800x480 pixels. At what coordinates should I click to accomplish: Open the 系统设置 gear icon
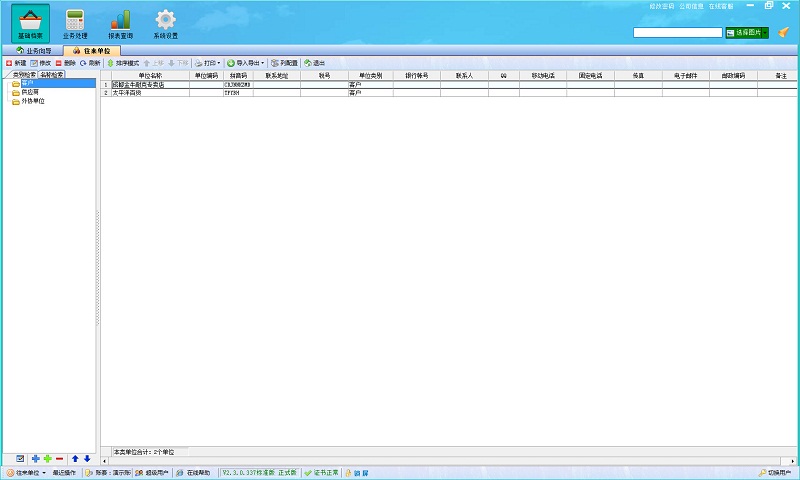pyautogui.click(x=165, y=22)
